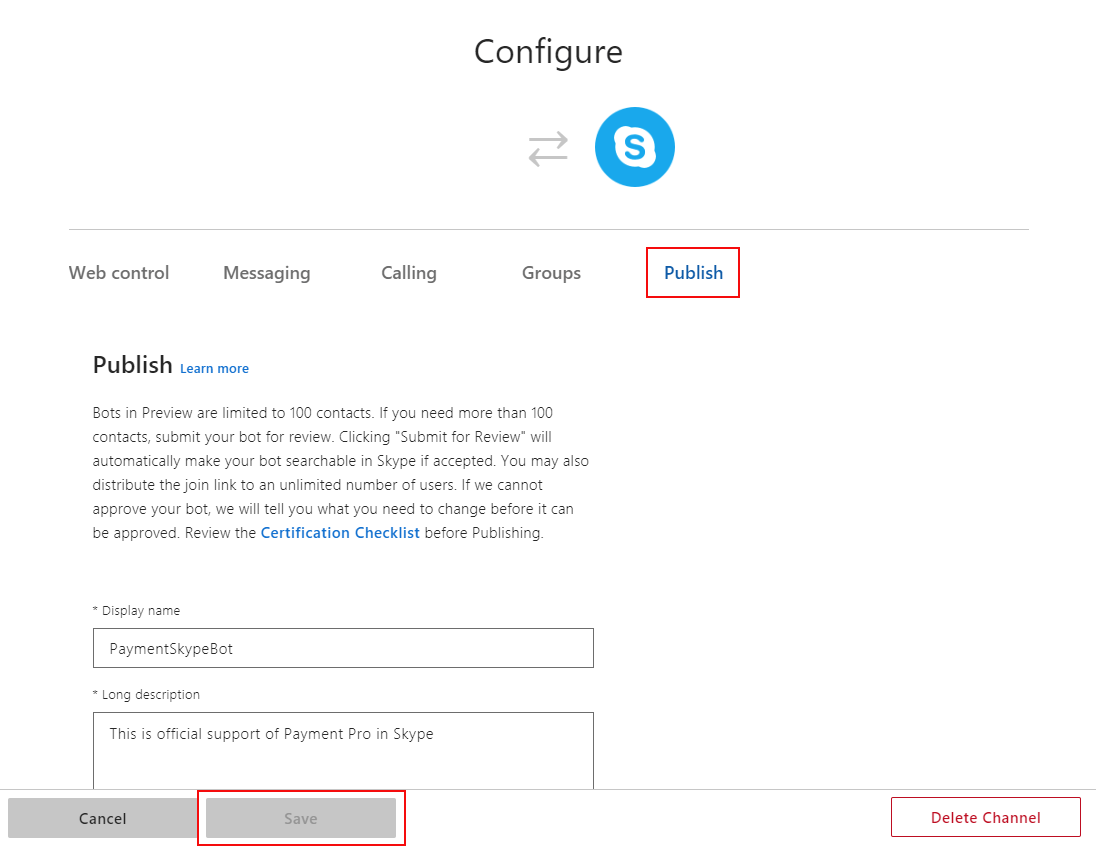The height and width of the screenshot is (852, 1096).
Task: Click the two-way arrows connection icon
Action: [548, 149]
